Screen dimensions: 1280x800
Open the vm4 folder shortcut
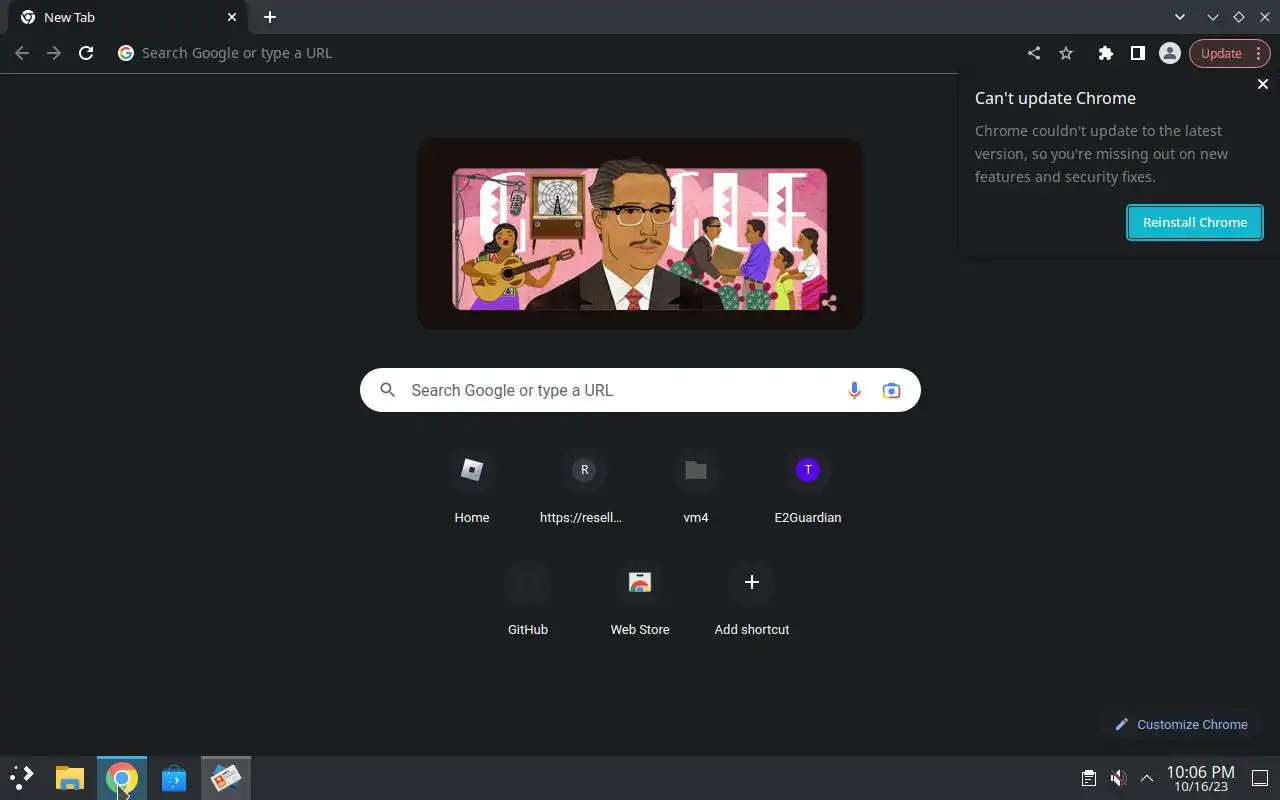point(696,488)
